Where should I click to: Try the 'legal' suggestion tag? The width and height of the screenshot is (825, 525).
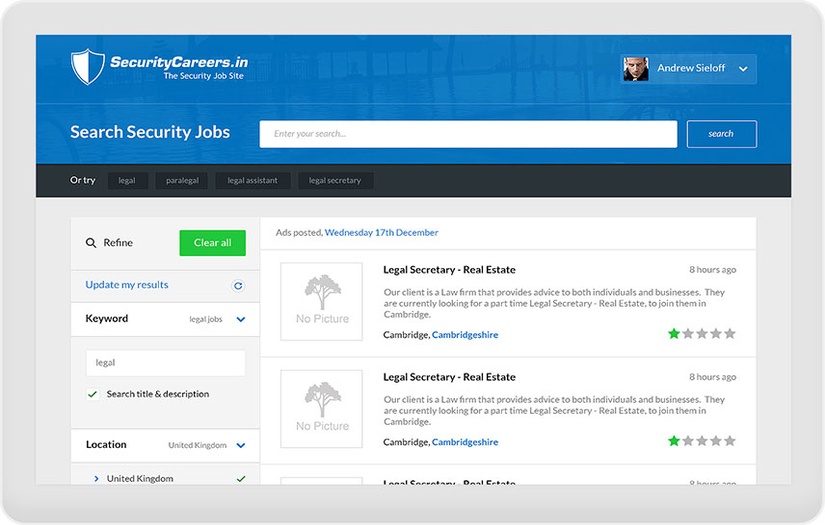(127, 180)
